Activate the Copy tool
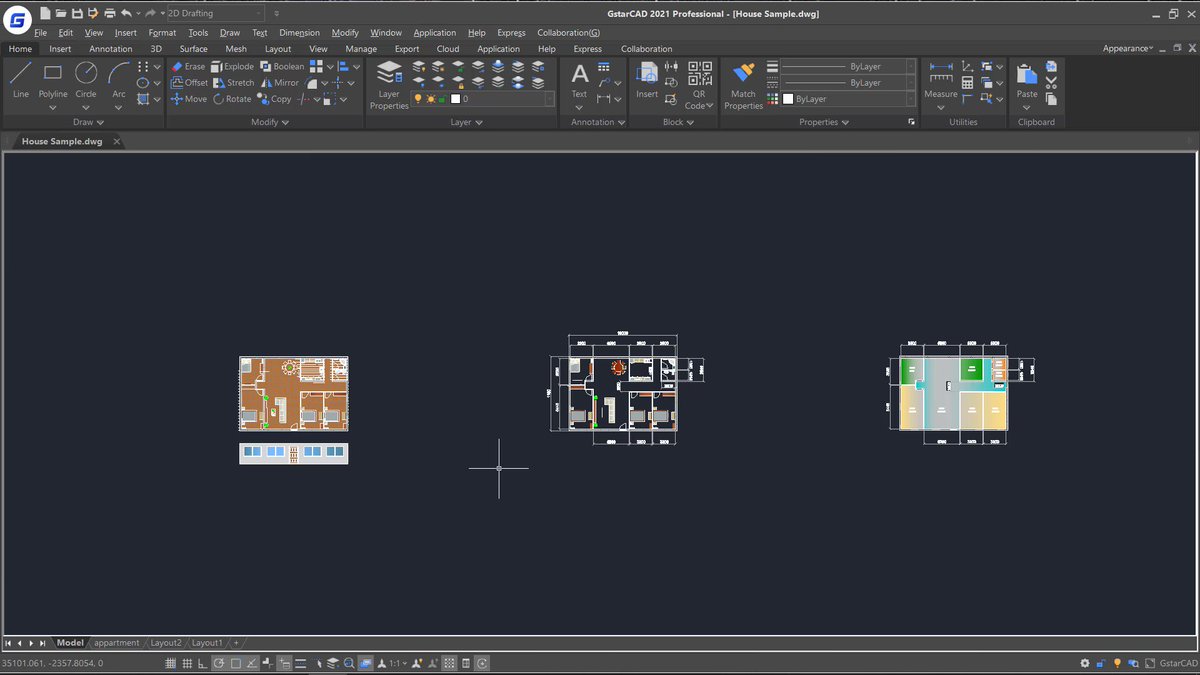Image resolution: width=1200 pixels, height=675 pixels. click(x=275, y=99)
